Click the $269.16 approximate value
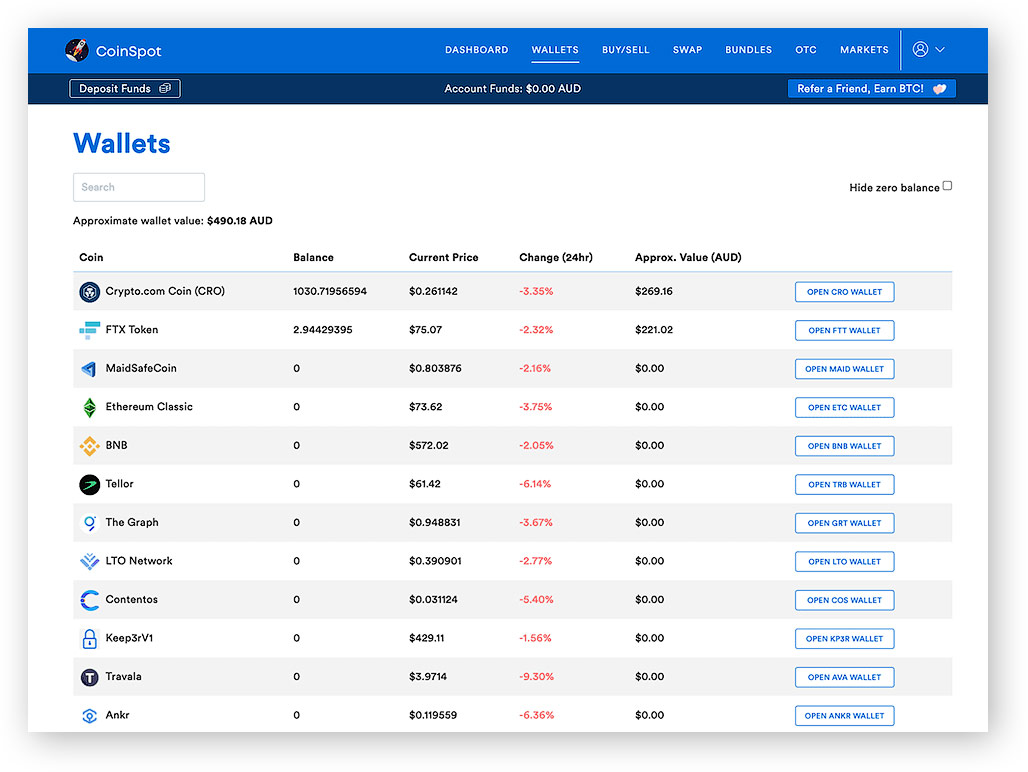Screen dimensions: 1028x772 (x=654, y=292)
